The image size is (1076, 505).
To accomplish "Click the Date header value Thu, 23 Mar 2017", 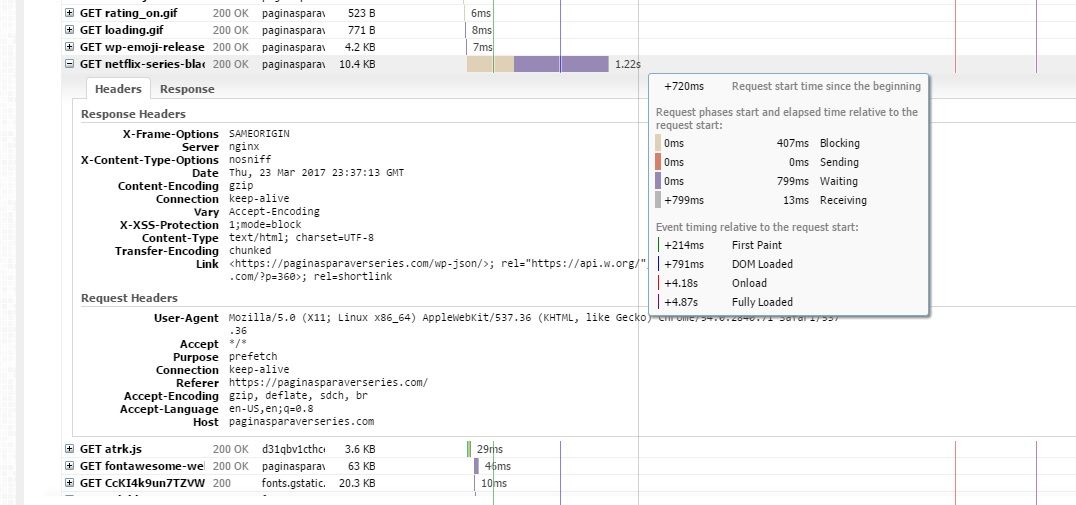I will click(316, 173).
